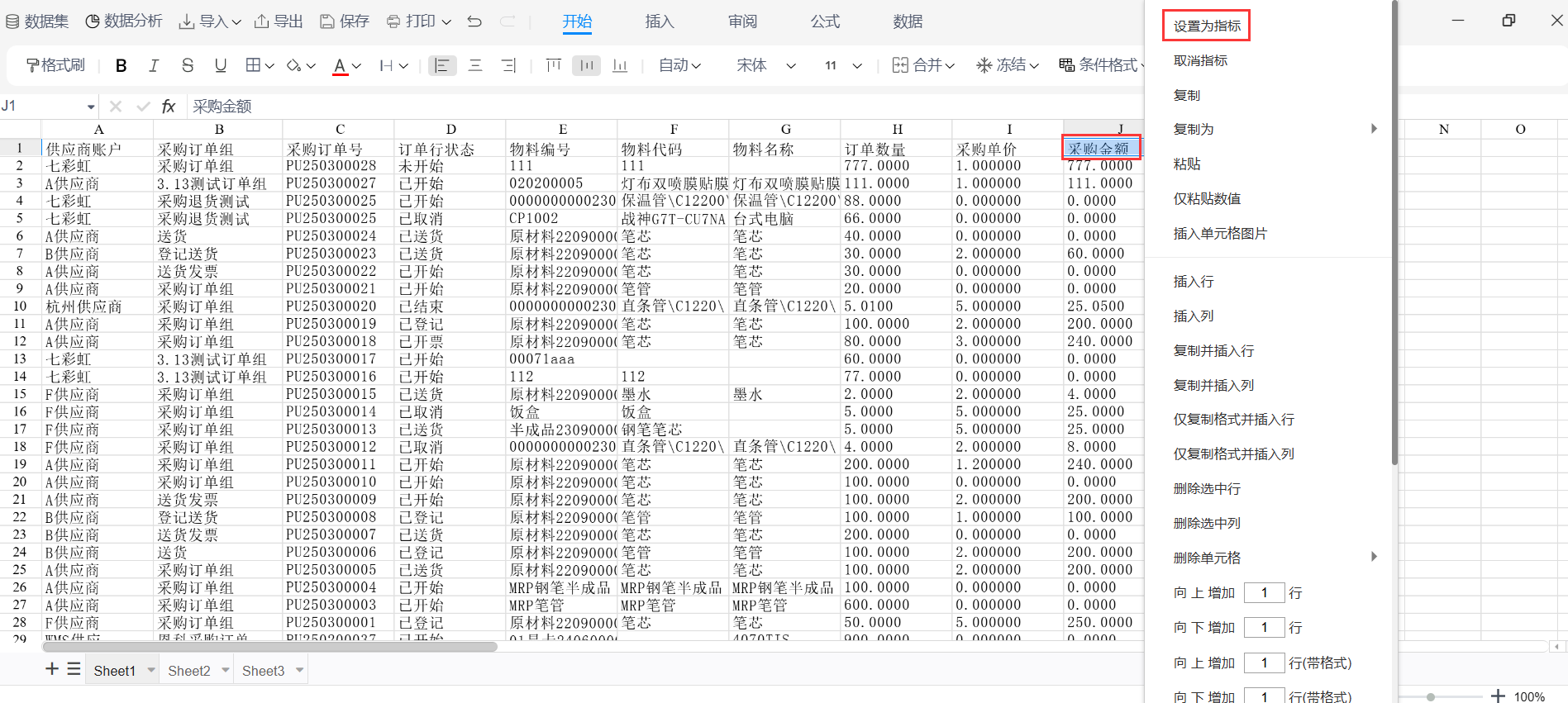The width and height of the screenshot is (1568, 703).
Task: Center text horizontally
Action: pos(475,65)
